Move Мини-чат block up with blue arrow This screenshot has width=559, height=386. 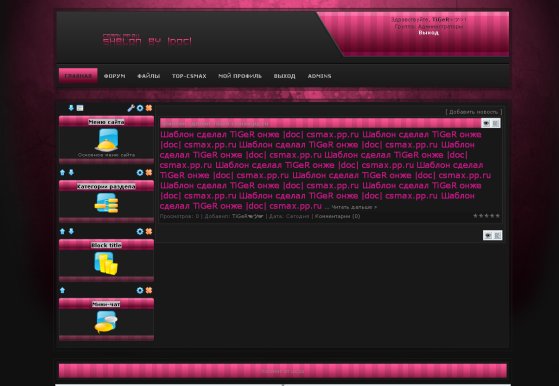click(x=62, y=290)
